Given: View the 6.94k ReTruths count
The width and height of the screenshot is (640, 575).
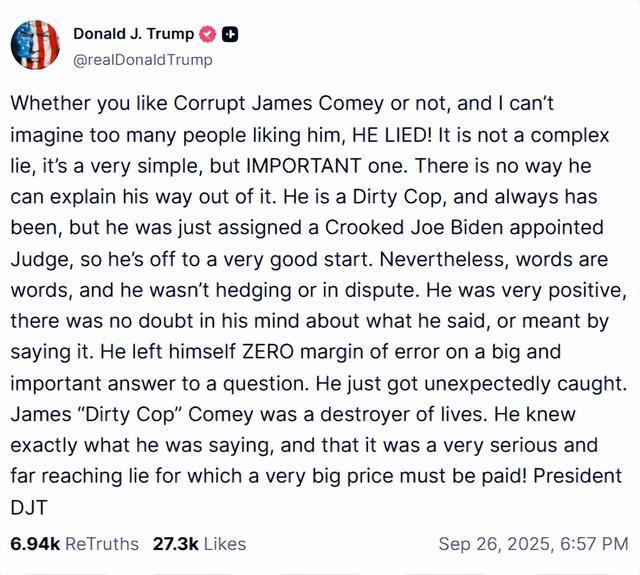Looking at the screenshot, I should pos(35,544).
